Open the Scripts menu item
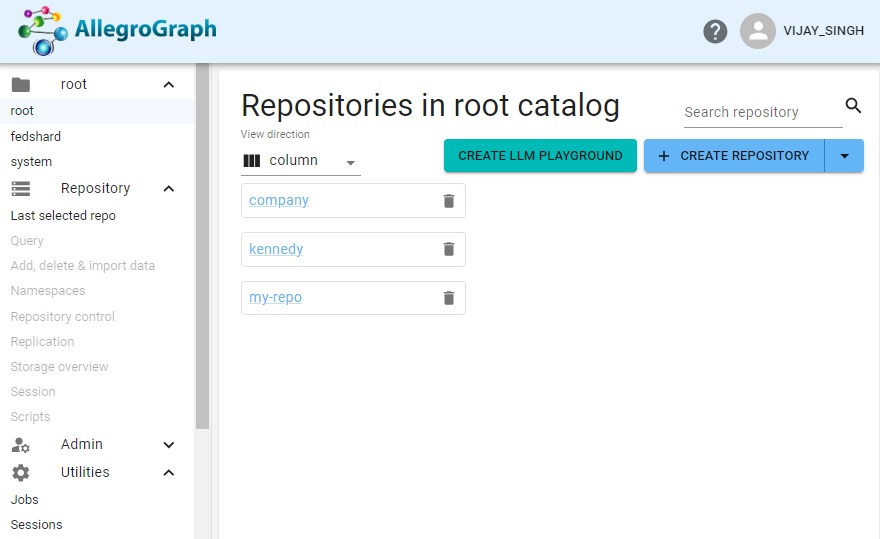 pos(30,417)
